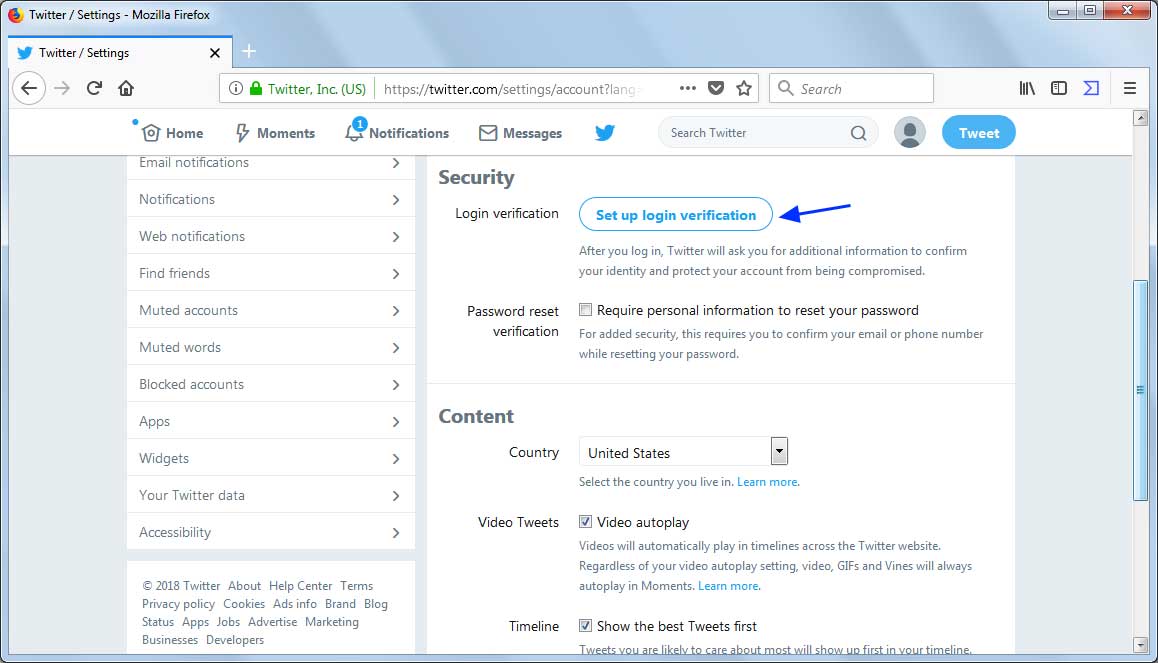This screenshot has height=663, width=1158.
Task: Click the page scrollbar thumb
Action: click(1140, 391)
